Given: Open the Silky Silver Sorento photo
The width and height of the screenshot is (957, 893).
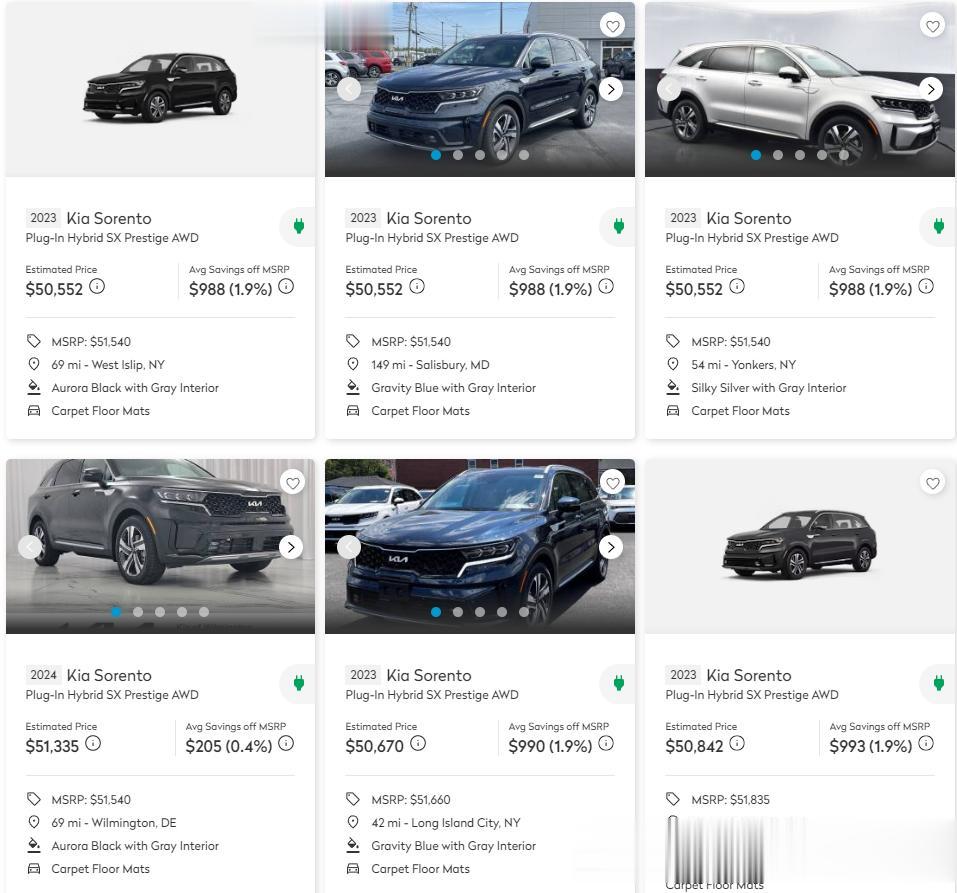Looking at the screenshot, I should point(800,89).
